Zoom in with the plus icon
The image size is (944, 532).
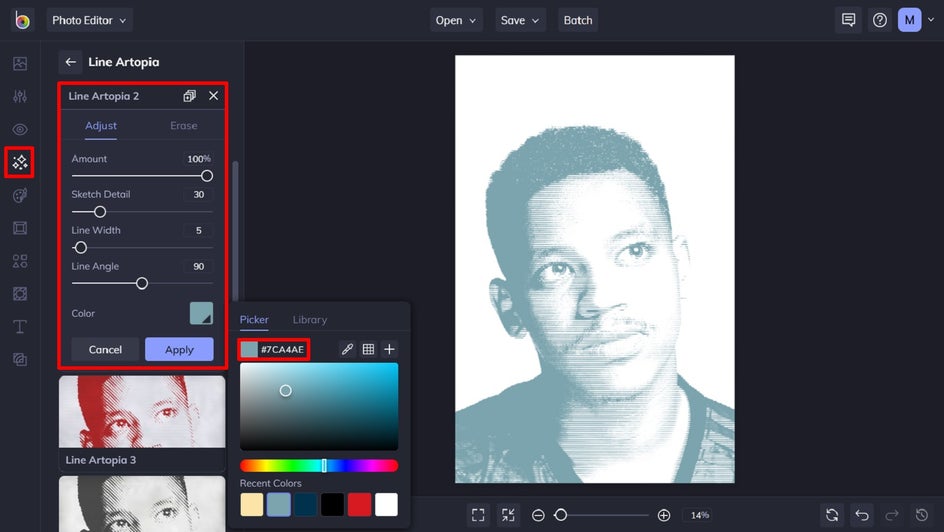coord(664,515)
